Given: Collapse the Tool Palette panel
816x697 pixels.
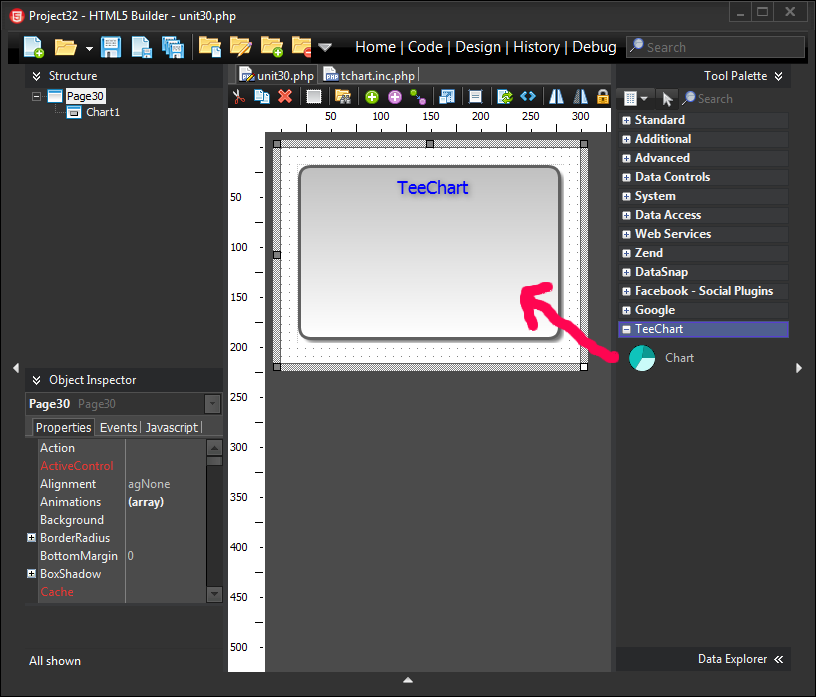Looking at the screenshot, I should pos(779,76).
